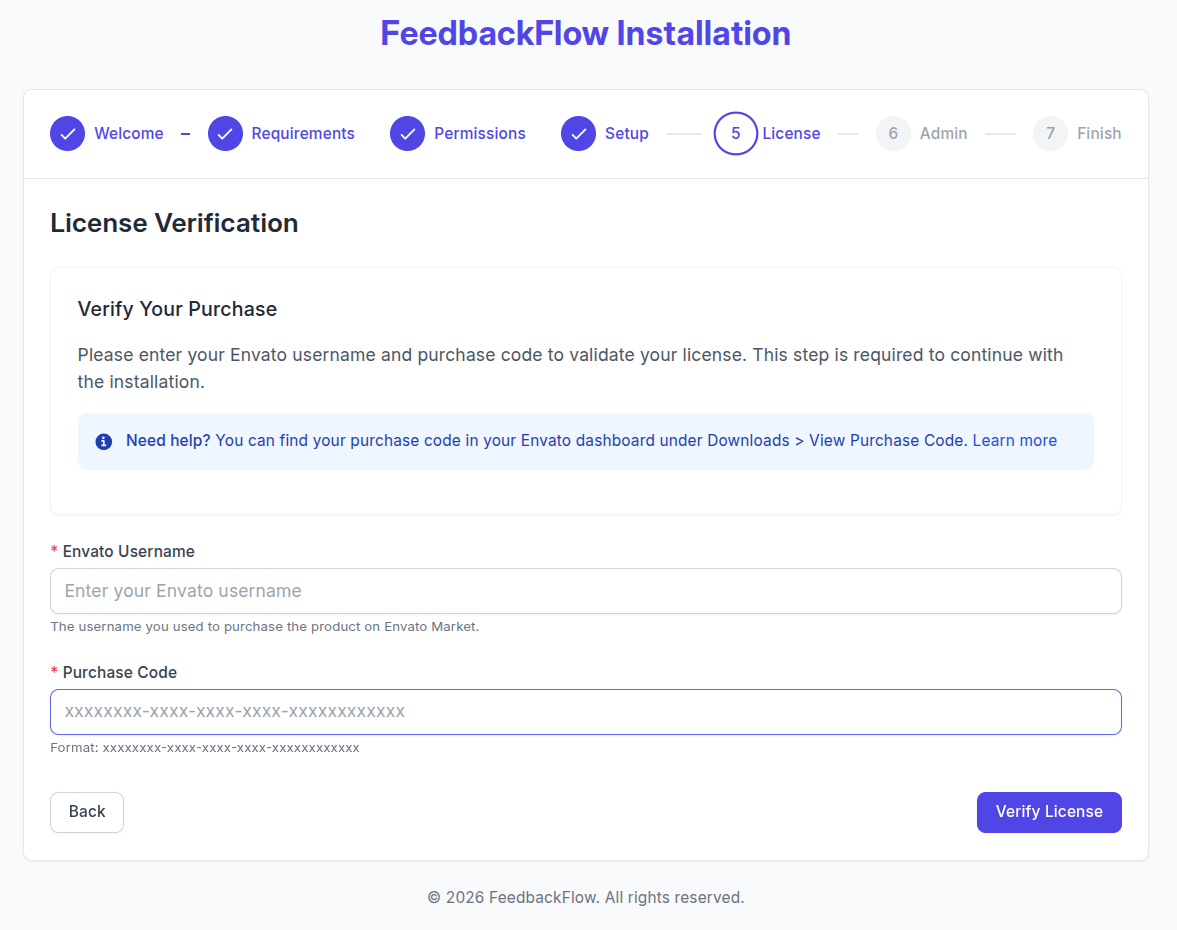The height and width of the screenshot is (930, 1177).
Task: Click the Requirements step label
Action: pos(303,133)
